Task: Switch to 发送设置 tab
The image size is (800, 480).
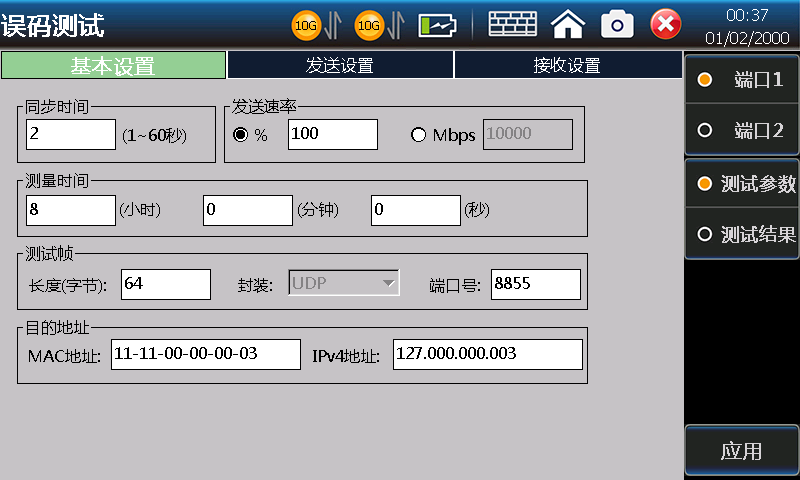Action: click(340, 66)
